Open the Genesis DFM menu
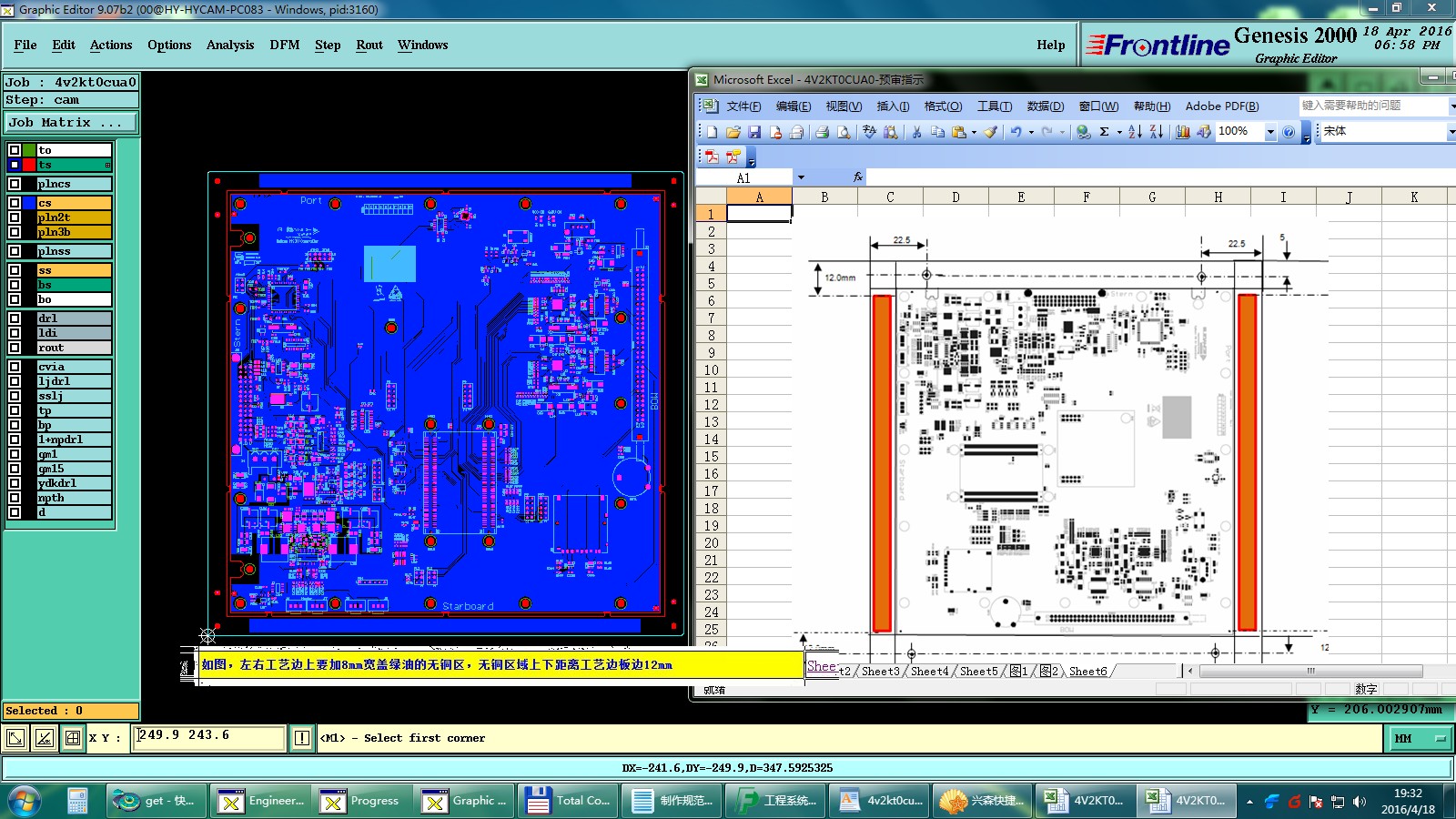The image size is (1456, 819). pyautogui.click(x=285, y=45)
